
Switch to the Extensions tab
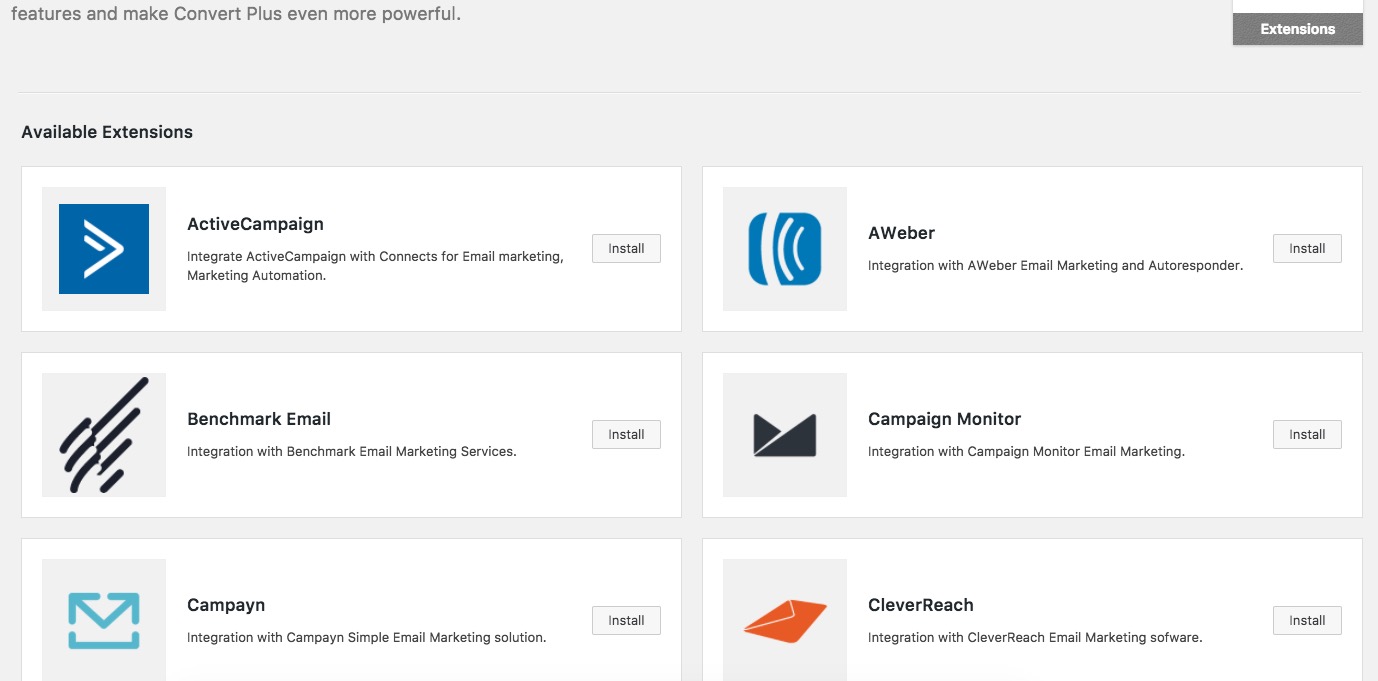[1297, 29]
